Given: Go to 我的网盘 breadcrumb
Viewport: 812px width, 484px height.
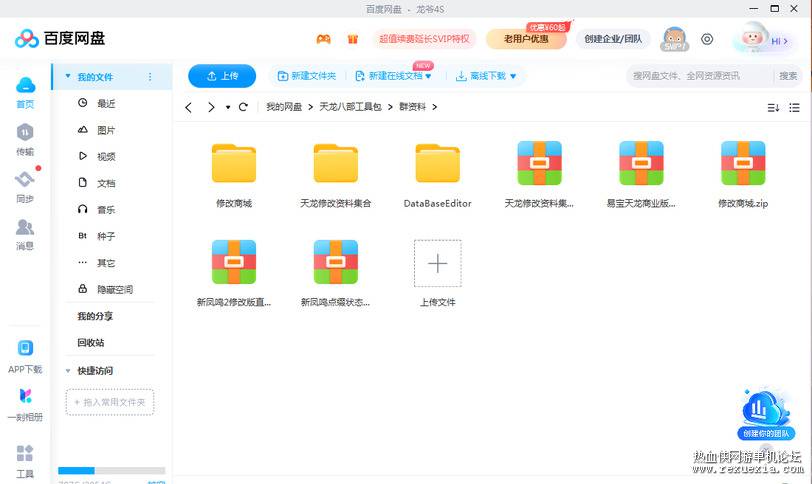Looking at the screenshot, I should tap(284, 107).
